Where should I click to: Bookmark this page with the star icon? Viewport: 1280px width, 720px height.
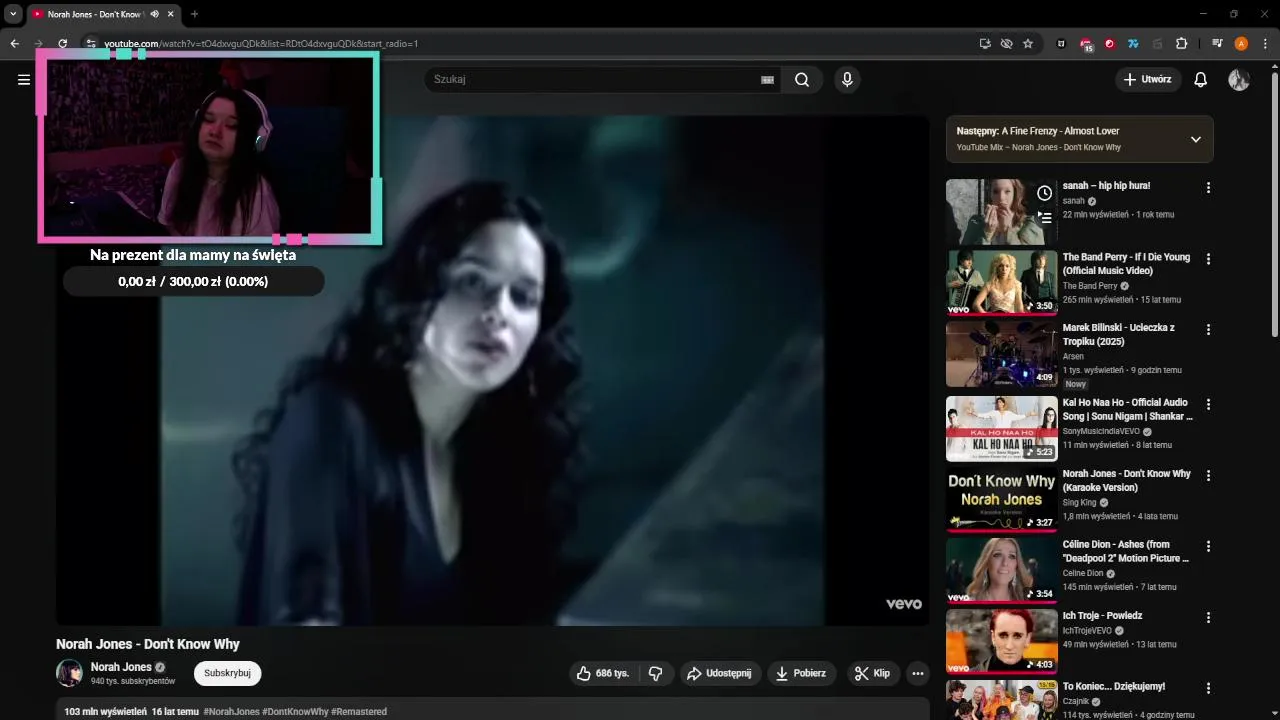(1027, 44)
